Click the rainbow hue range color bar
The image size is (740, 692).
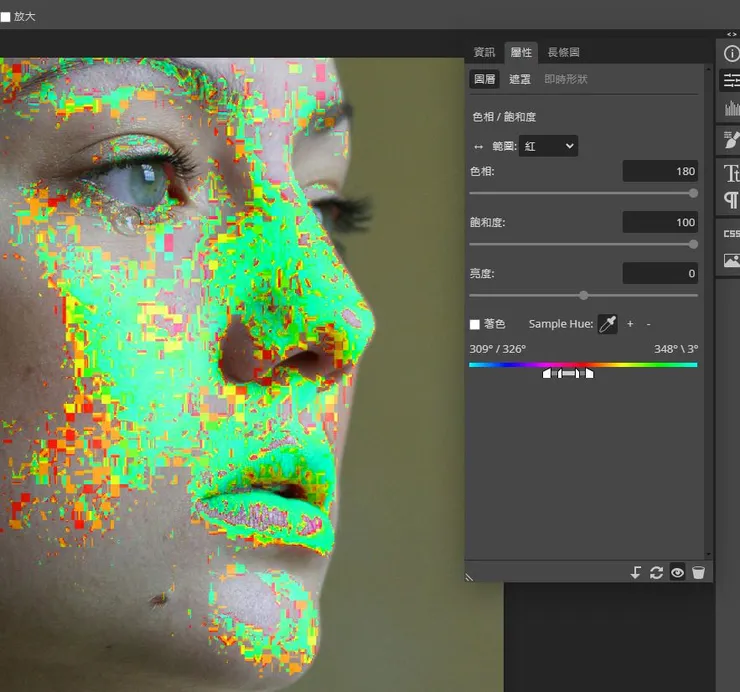pyautogui.click(x=583, y=365)
